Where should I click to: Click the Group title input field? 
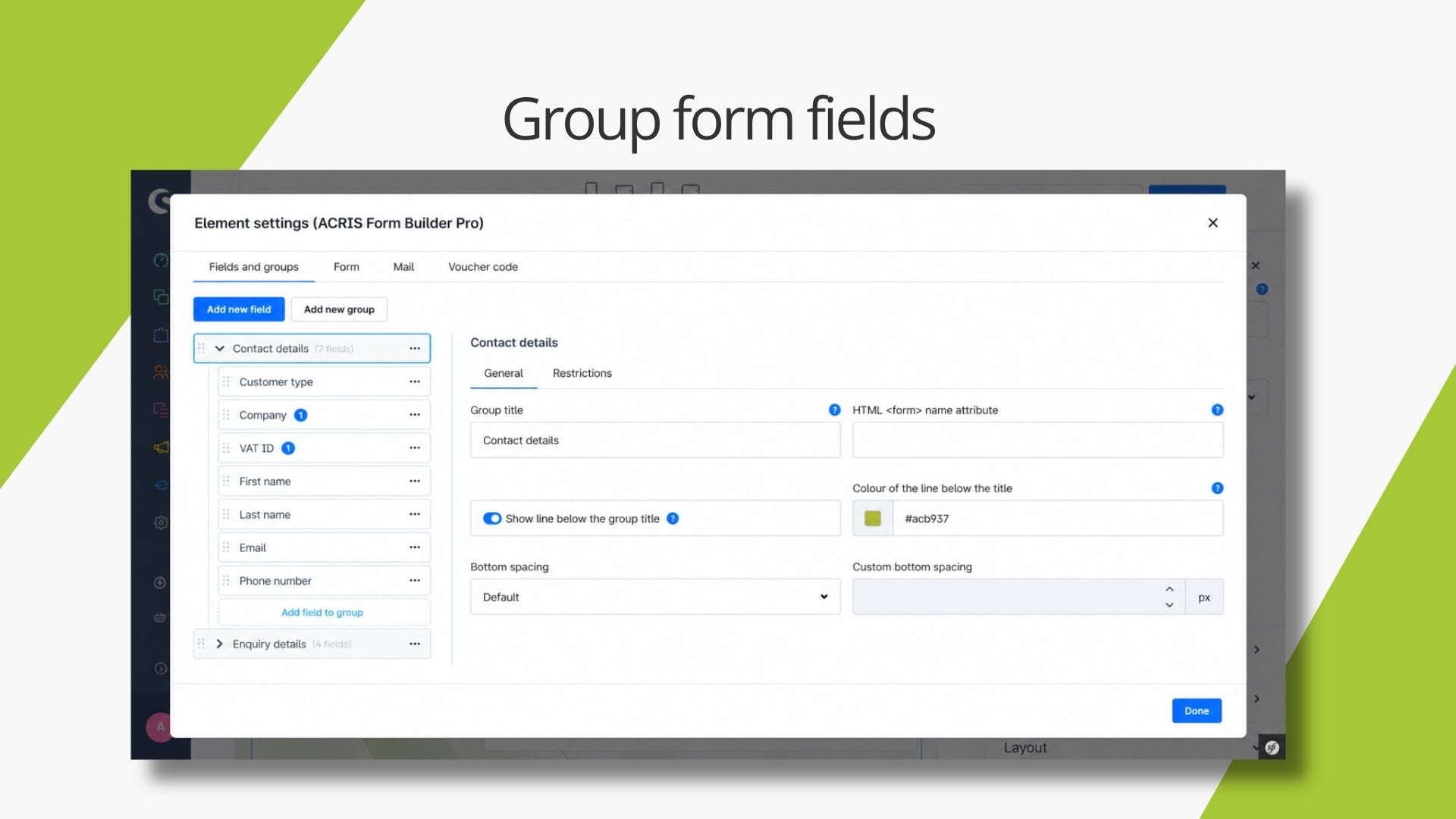[655, 440]
